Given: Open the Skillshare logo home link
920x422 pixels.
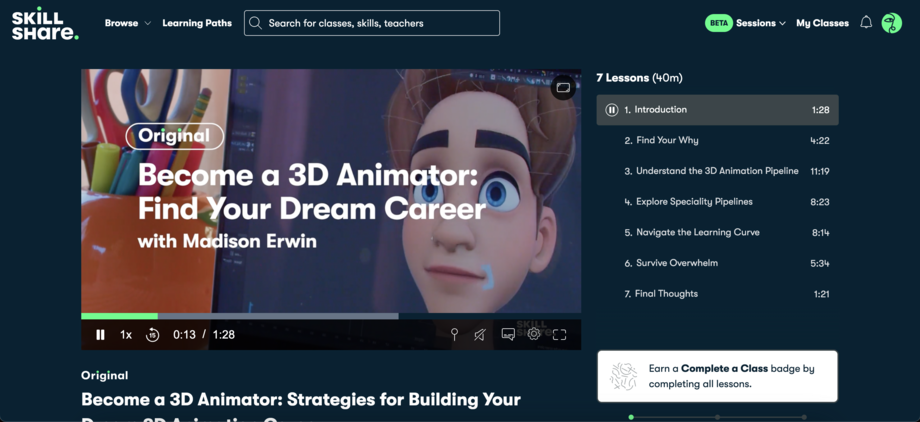Looking at the screenshot, I should pos(45,24).
